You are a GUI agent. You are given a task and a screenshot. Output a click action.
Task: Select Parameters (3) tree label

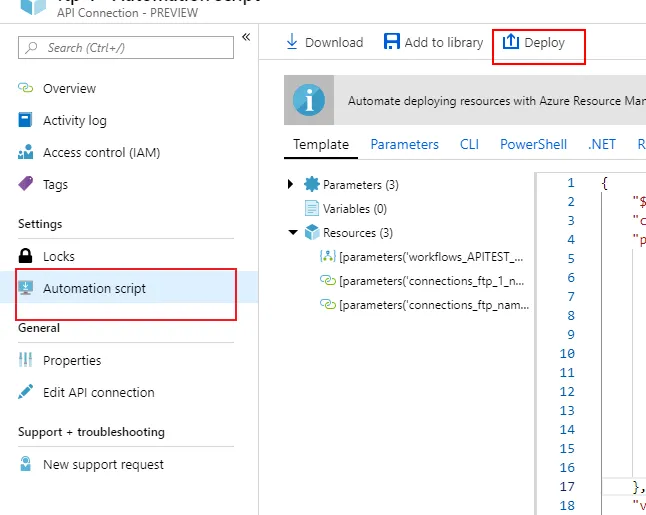(x=360, y=185)
